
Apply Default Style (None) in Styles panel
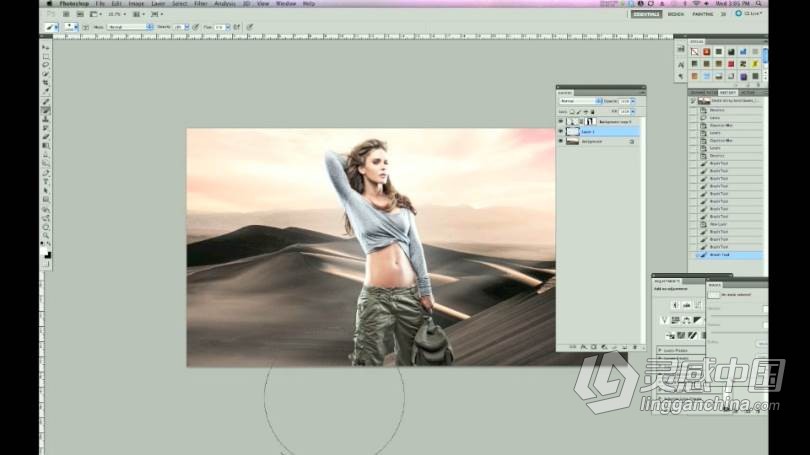coord(694,52)
